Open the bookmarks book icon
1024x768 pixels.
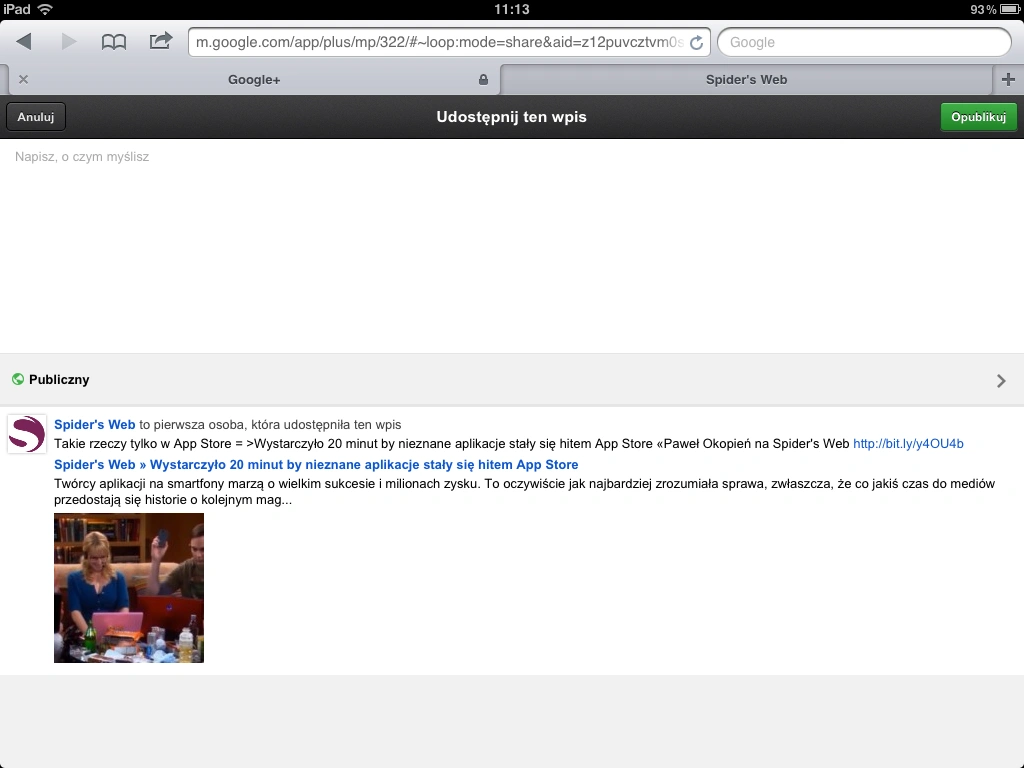(114, 42)
